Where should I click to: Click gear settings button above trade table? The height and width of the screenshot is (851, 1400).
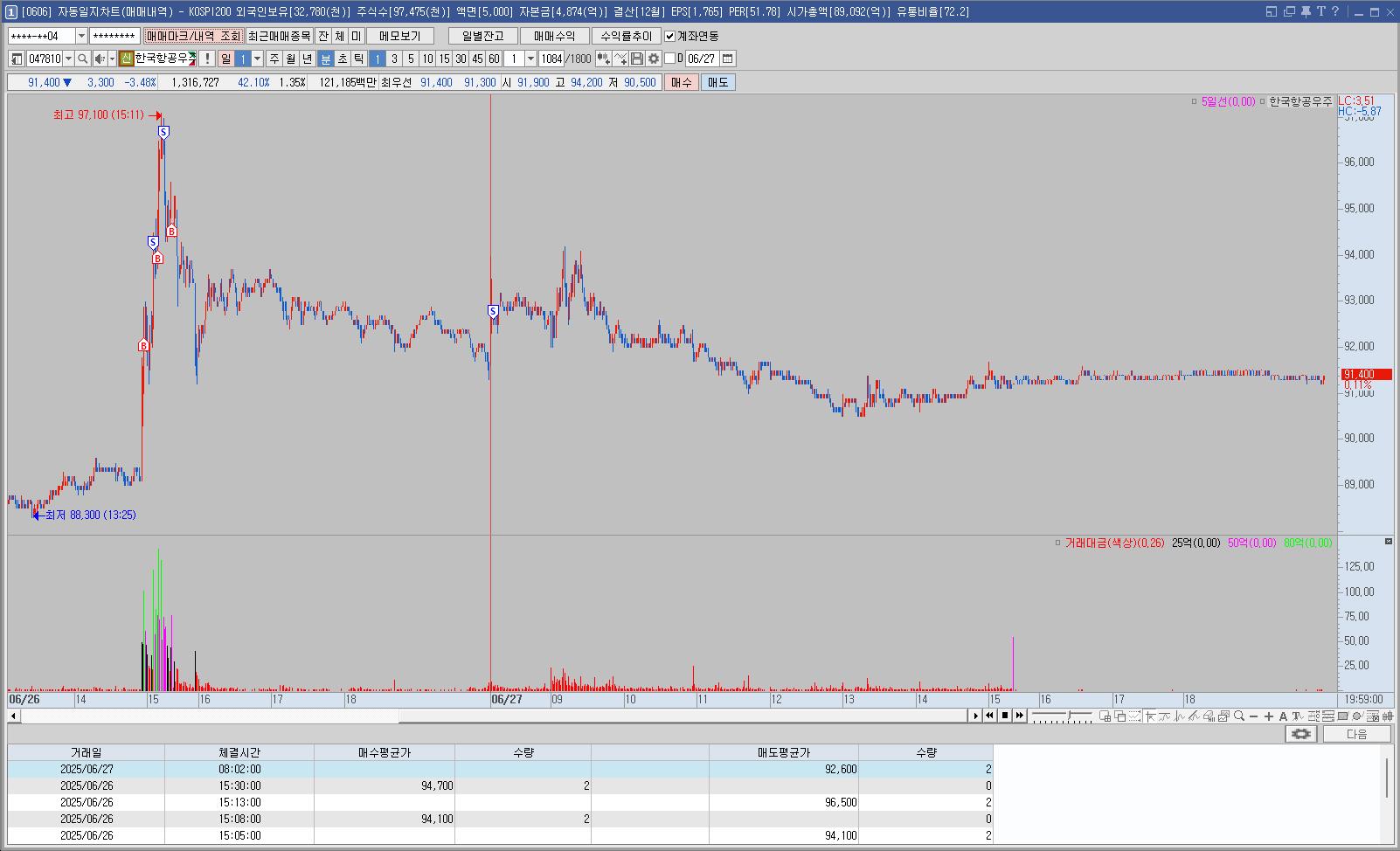[1301, 734]
